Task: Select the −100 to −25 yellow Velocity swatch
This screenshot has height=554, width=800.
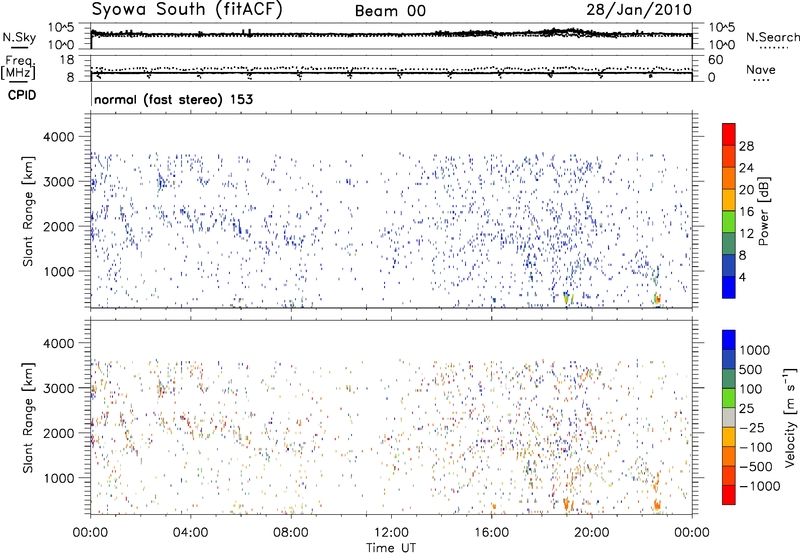Action: tap(729, 437)
